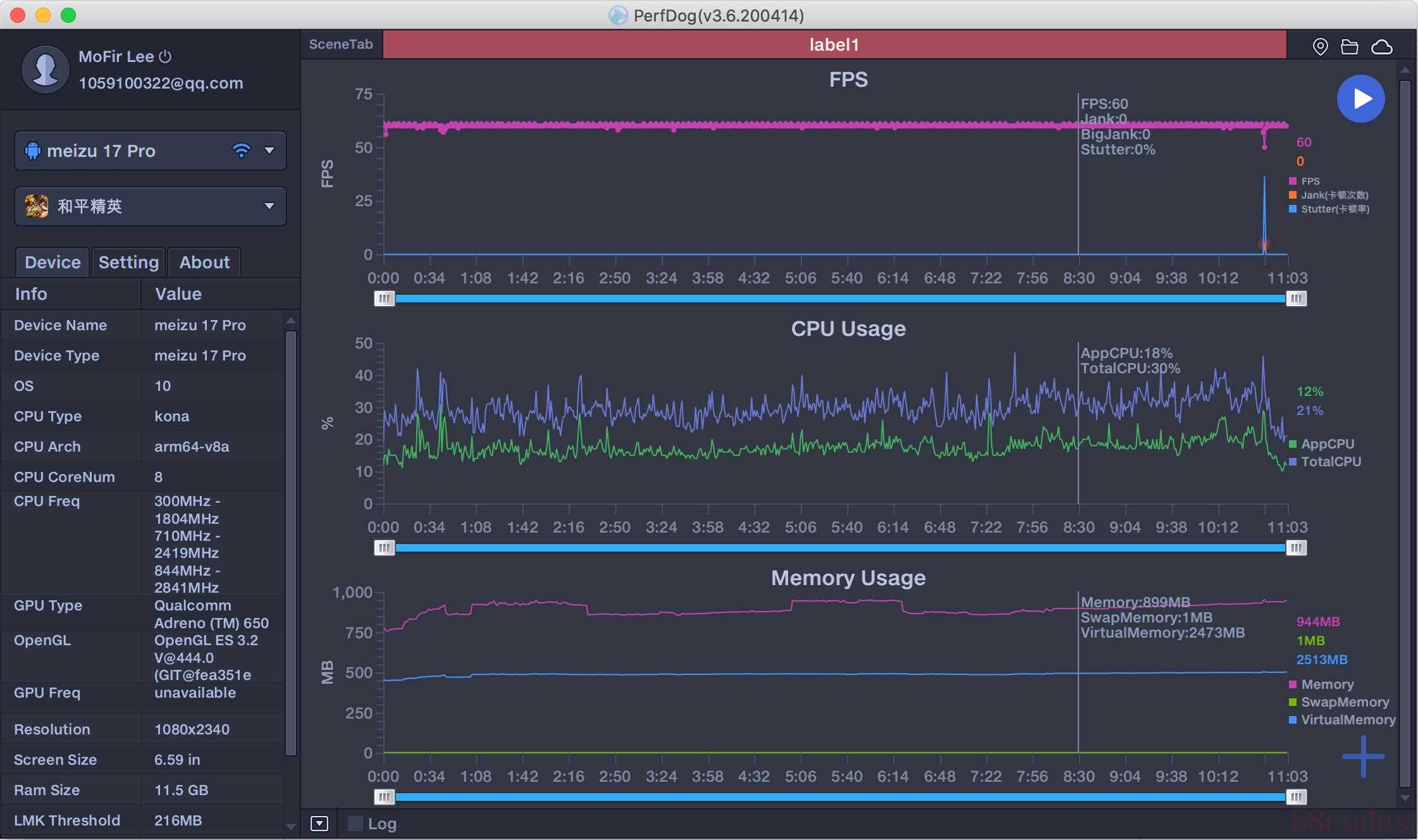Open the folder icon in top bar
The height and width of the screenshot is (840, 1418).
coord(1350,47)
